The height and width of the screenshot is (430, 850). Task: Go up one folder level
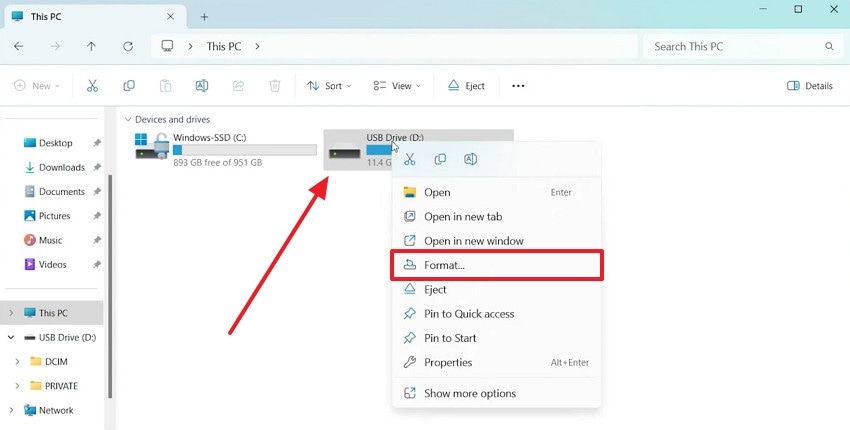pos(92,47)
